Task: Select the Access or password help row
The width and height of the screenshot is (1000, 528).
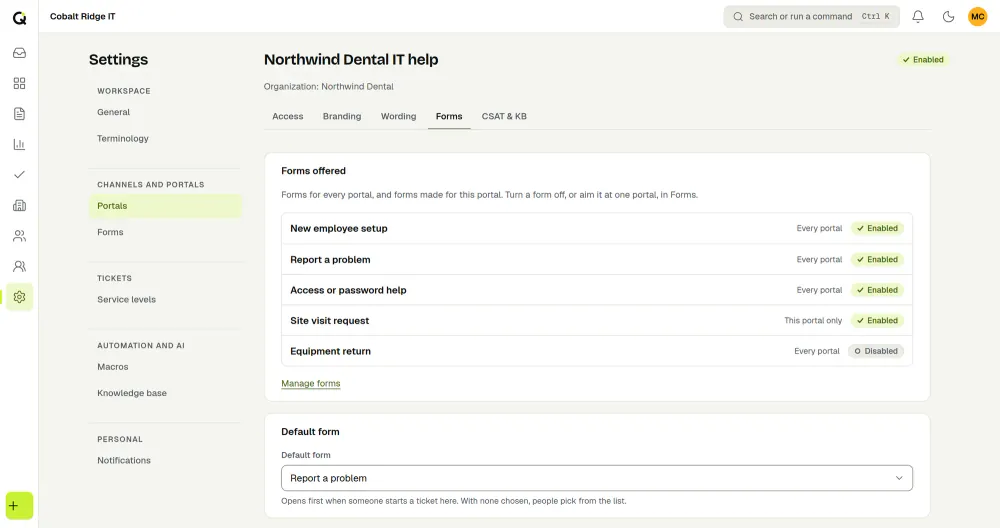Action: click(596, 290)
